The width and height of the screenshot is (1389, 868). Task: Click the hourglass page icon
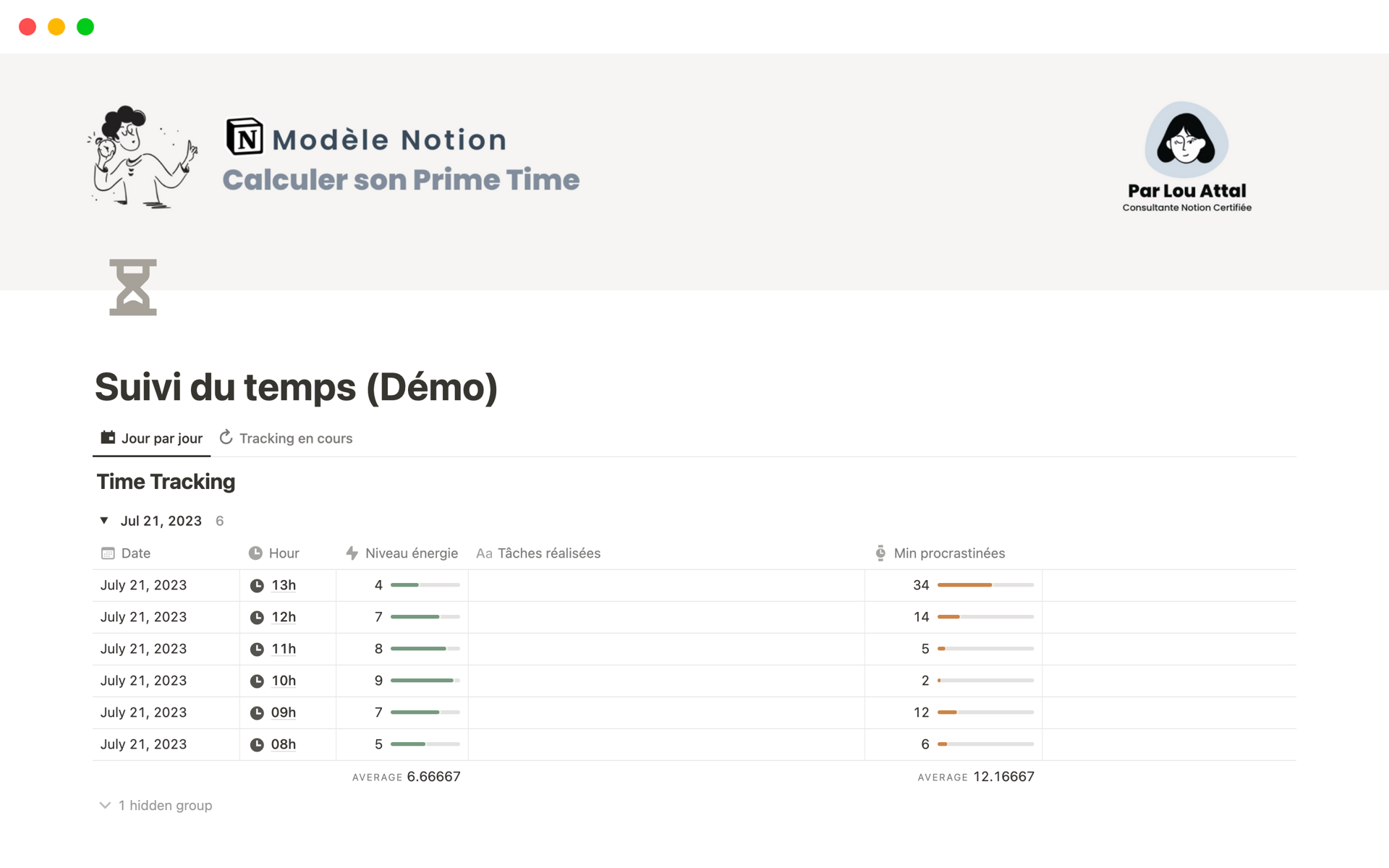tap(133, 287)
